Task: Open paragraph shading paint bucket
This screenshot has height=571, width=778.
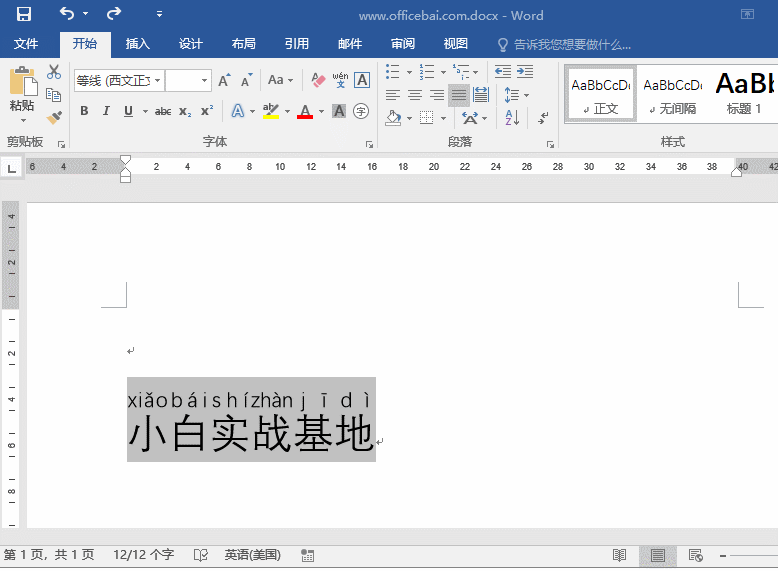Action: 393,118
